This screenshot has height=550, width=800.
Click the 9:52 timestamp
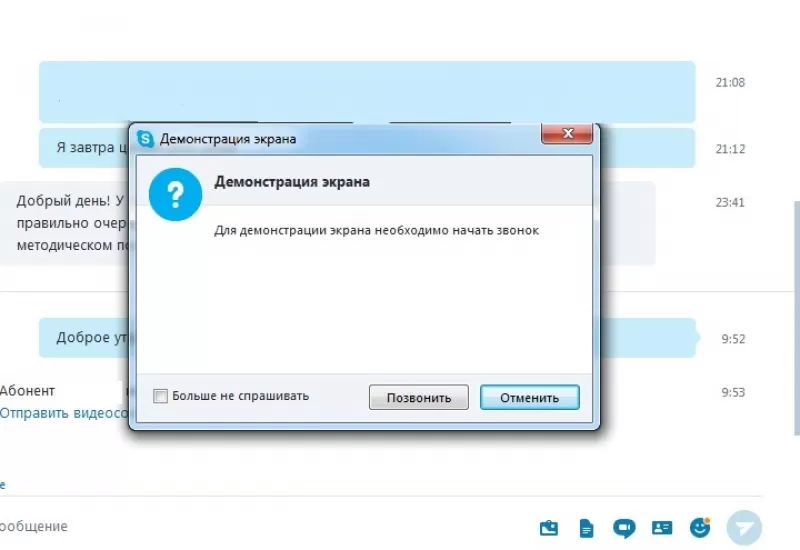733,339
